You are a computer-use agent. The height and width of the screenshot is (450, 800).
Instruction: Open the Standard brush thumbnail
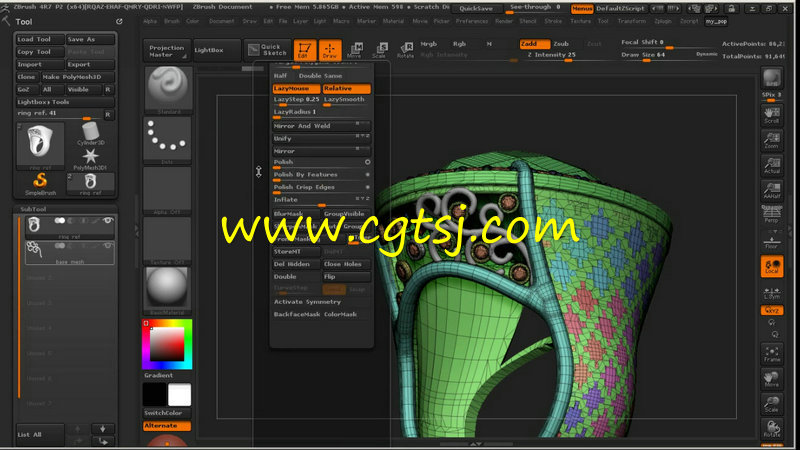(x=168, y=89)
